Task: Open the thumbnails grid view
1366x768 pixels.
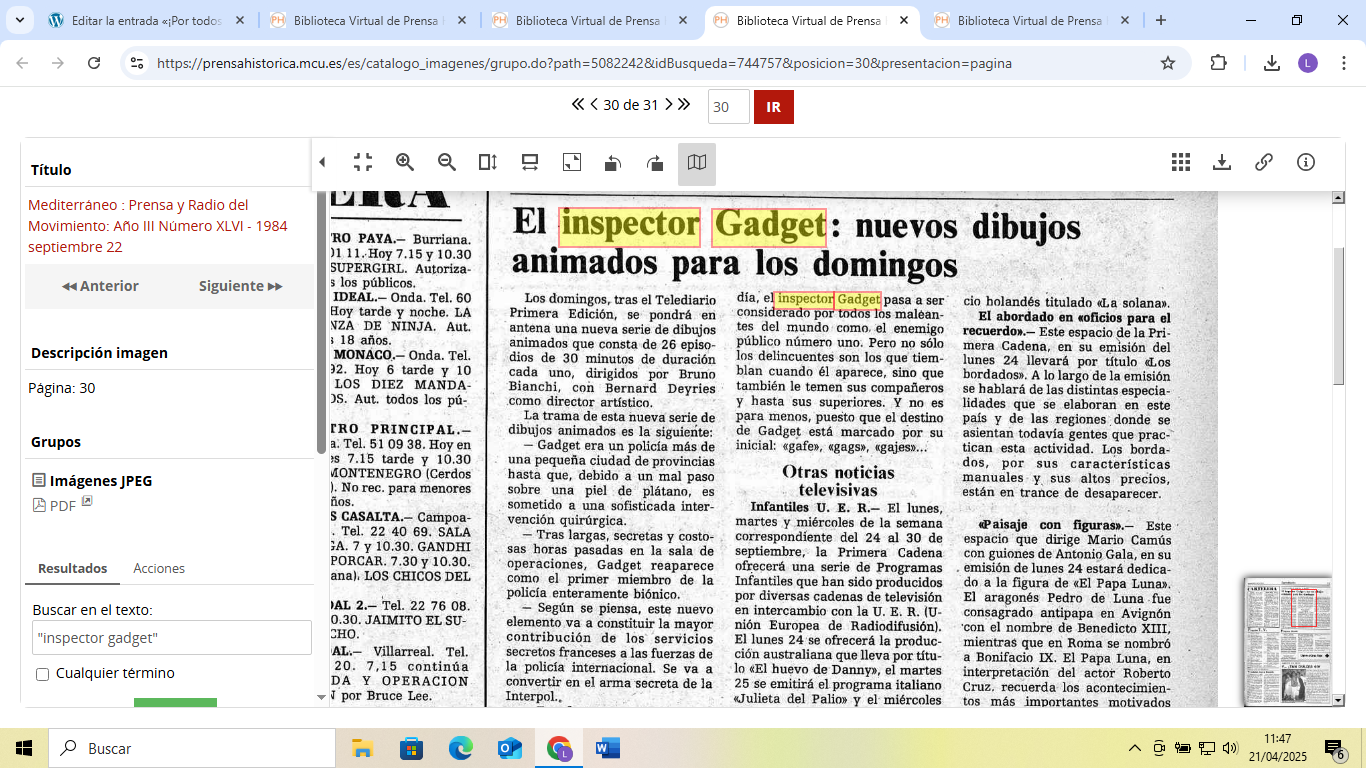Action: pyautogui.click(x=1181, y=162)
